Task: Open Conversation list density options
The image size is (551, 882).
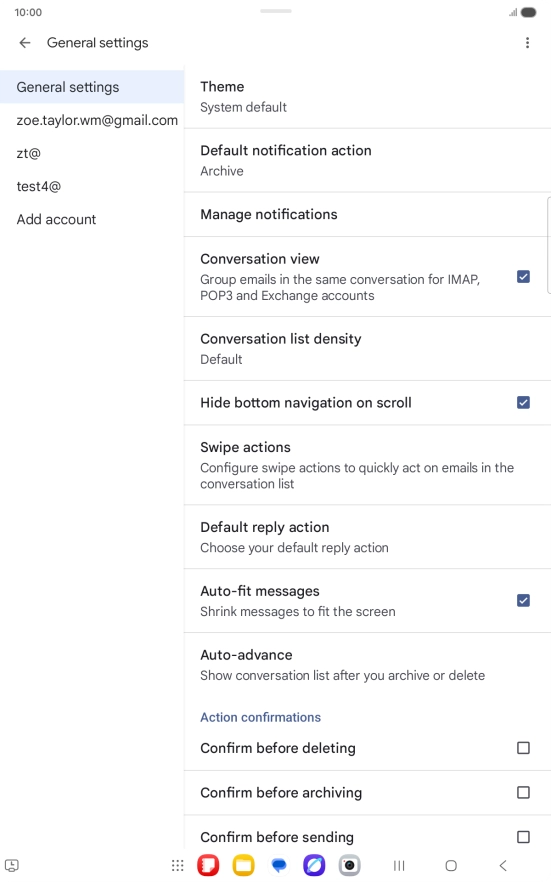Action: pos(367,349)
